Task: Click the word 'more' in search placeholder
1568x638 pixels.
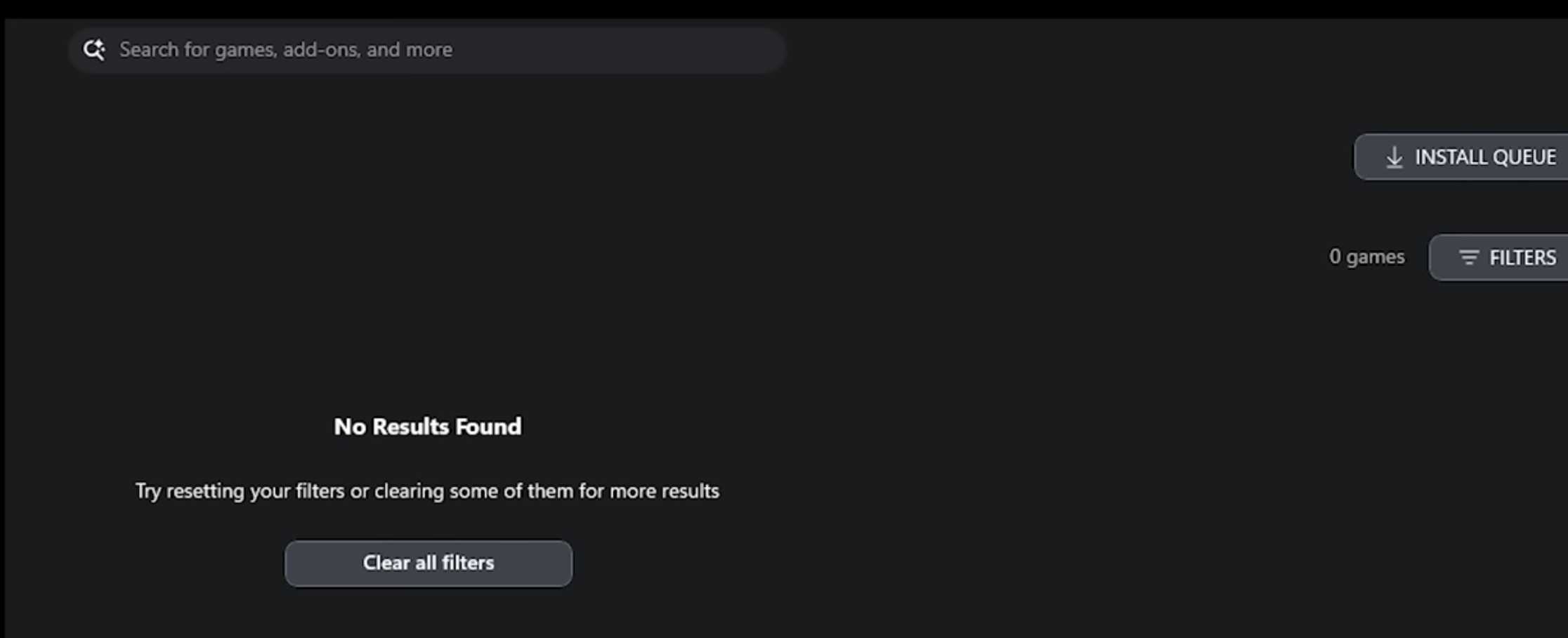Action: point(429,50)
